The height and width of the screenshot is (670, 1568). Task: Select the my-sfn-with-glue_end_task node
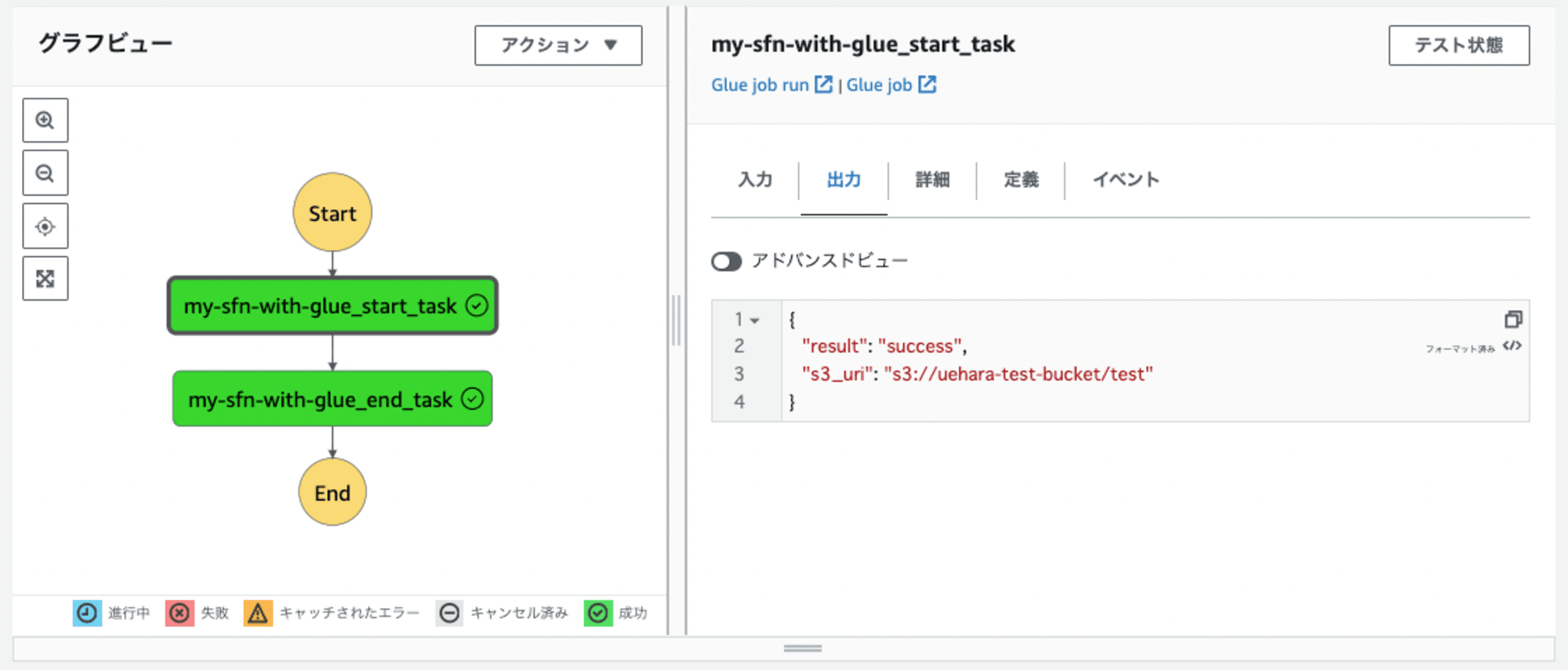(332, 399)
